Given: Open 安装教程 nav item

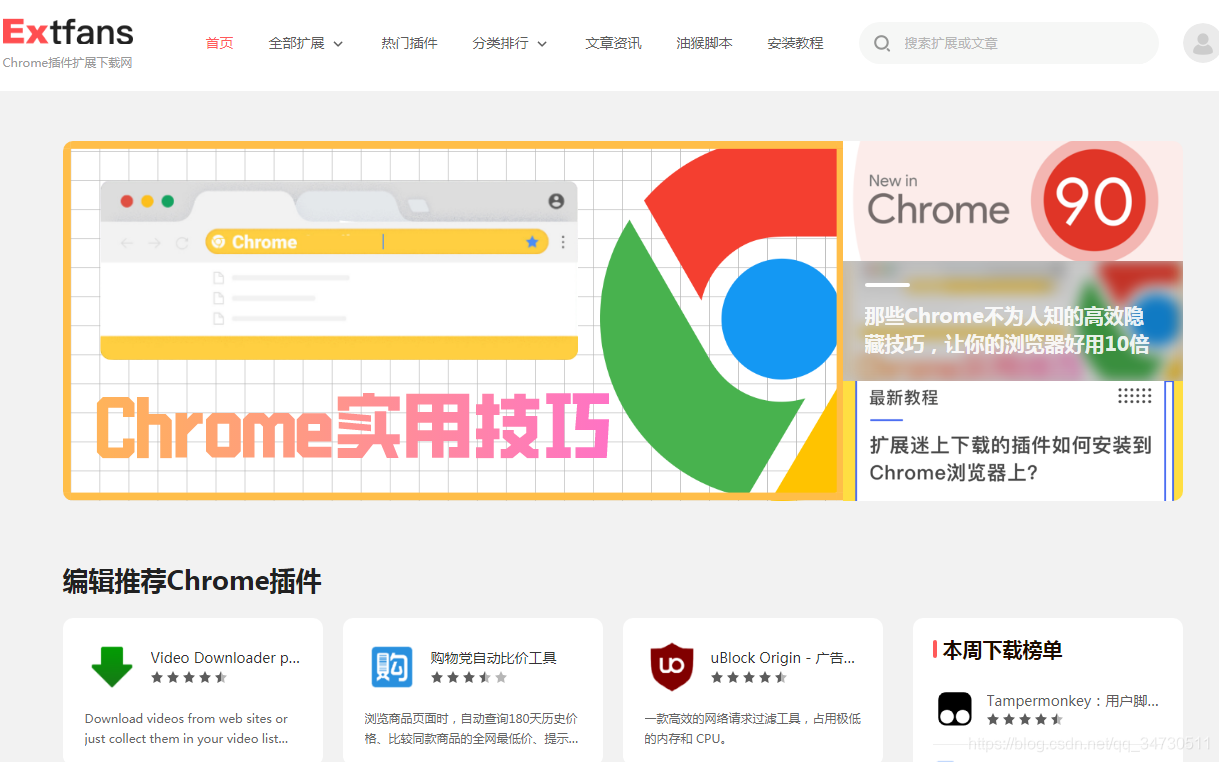Looking at the screenshot, I should [x=795, y=43].
